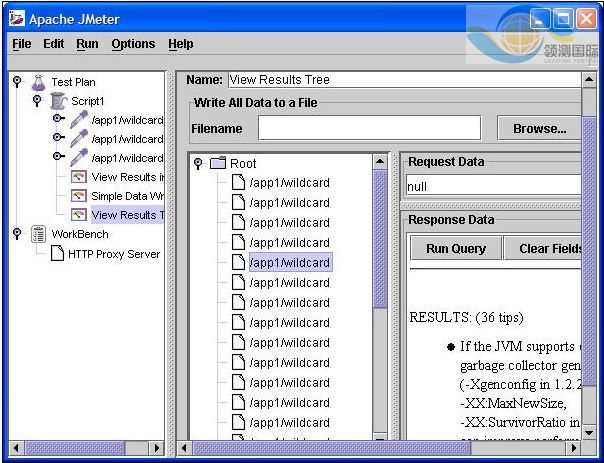Screen dimensions: 604x463
Task: Click the 'Request Data' heading
Action: click(x=446, y=161)
